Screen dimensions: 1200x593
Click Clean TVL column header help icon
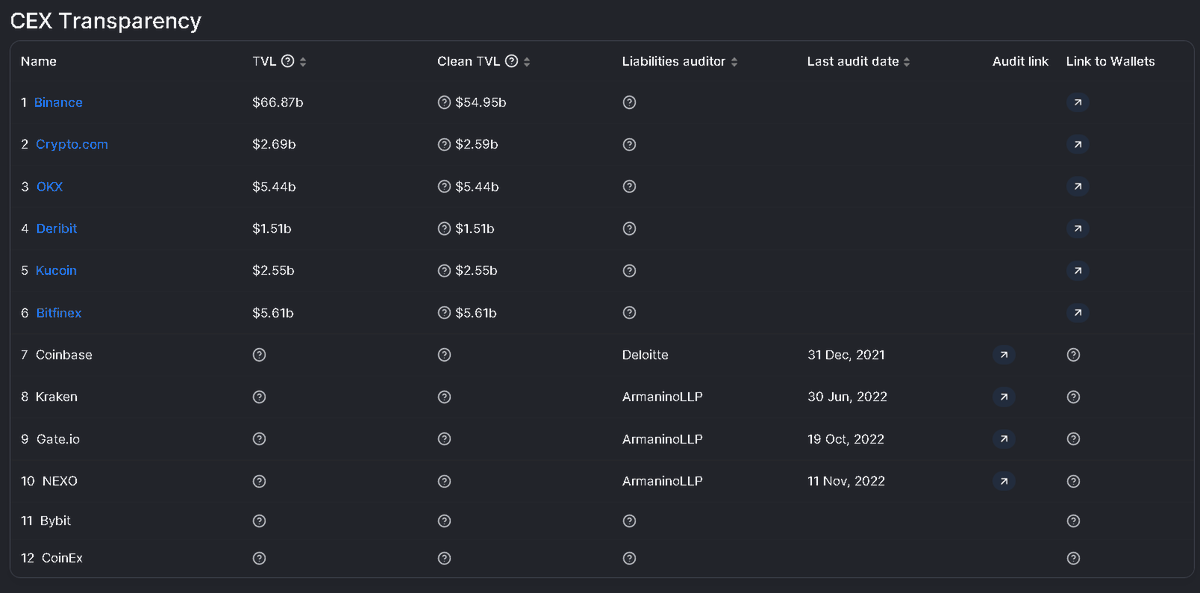(x=512, y=61)
